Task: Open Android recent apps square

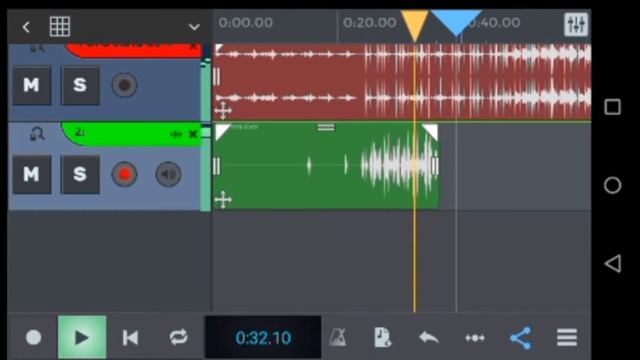Action: click(612, 107)
